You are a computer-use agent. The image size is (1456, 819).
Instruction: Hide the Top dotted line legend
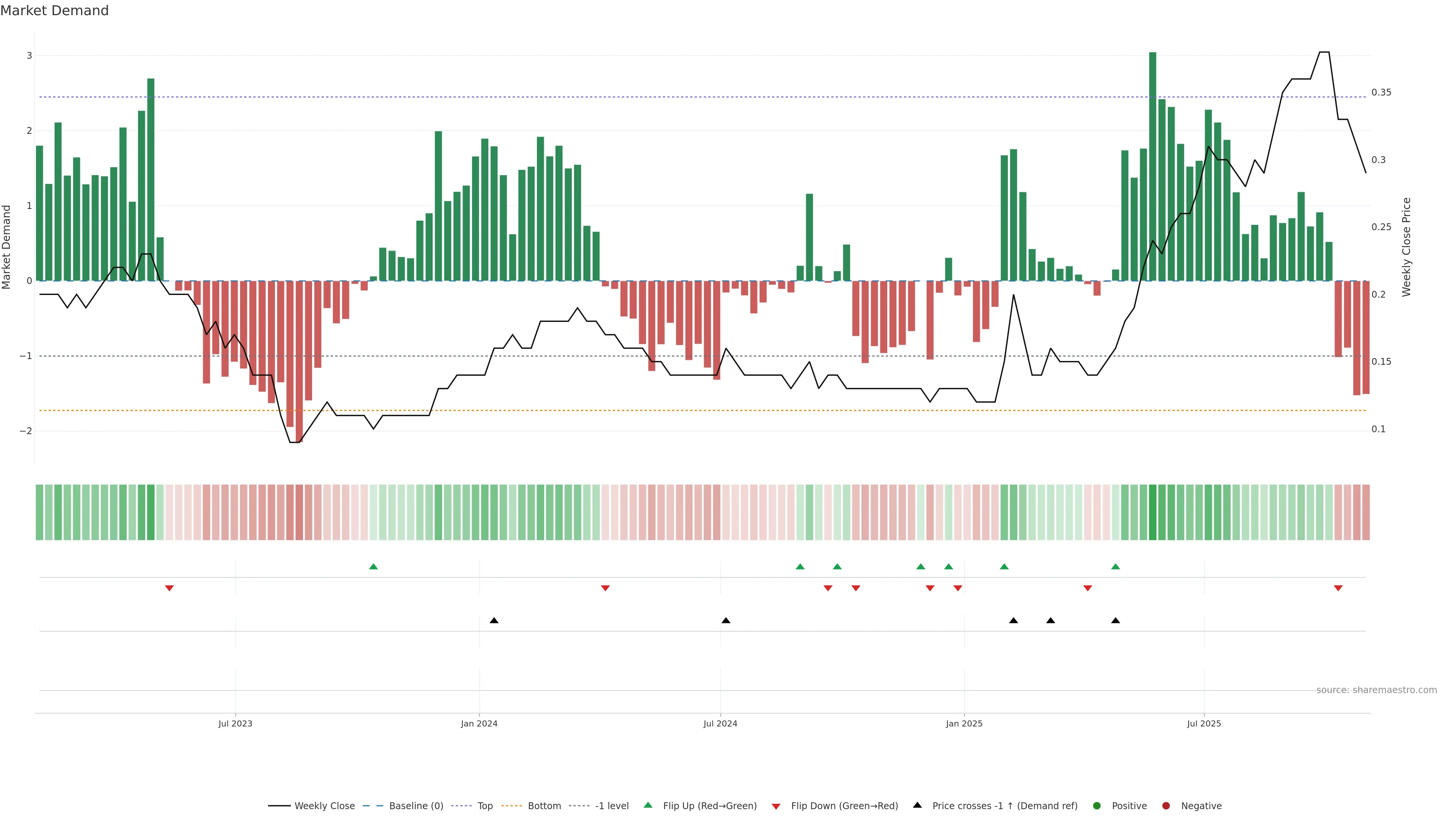pyautogui.click(x=485, y=806)
